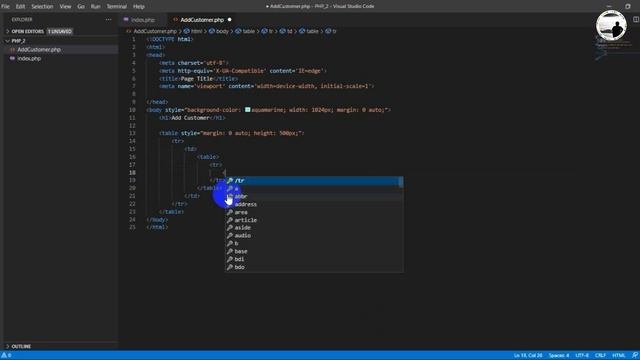Click the wrench icon beside base
This screenshot has height=360, width=640.
230,251
